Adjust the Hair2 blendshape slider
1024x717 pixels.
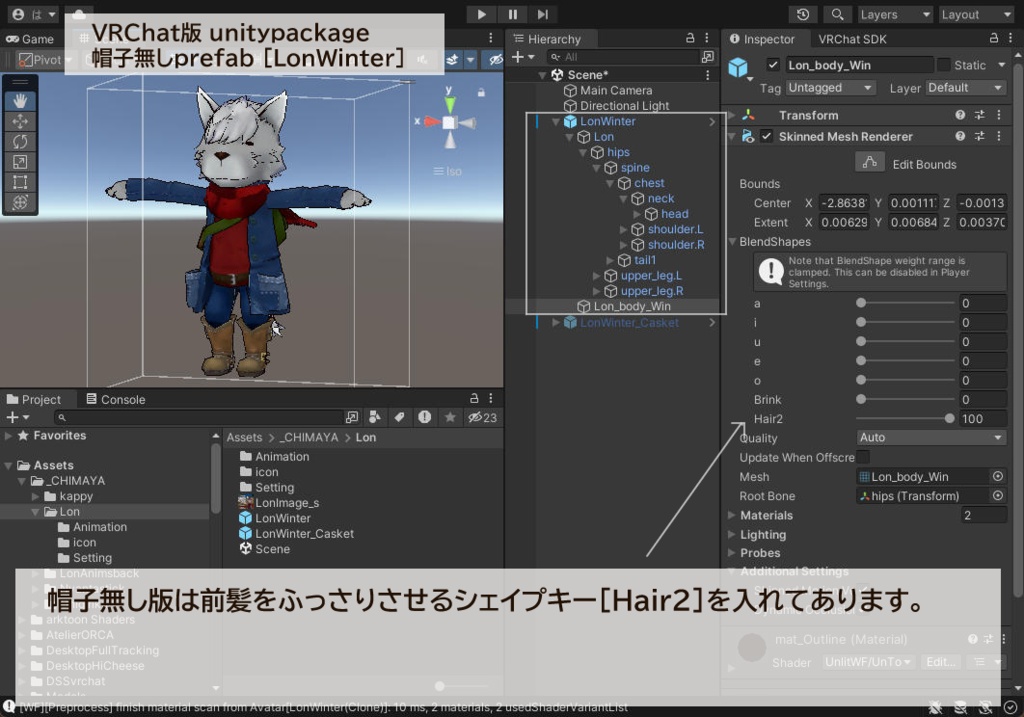905,419
